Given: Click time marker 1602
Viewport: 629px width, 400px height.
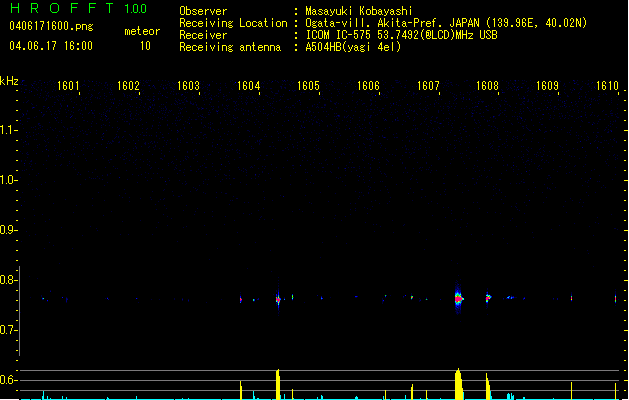Looking at the screenshot, I should click(128, 86).
